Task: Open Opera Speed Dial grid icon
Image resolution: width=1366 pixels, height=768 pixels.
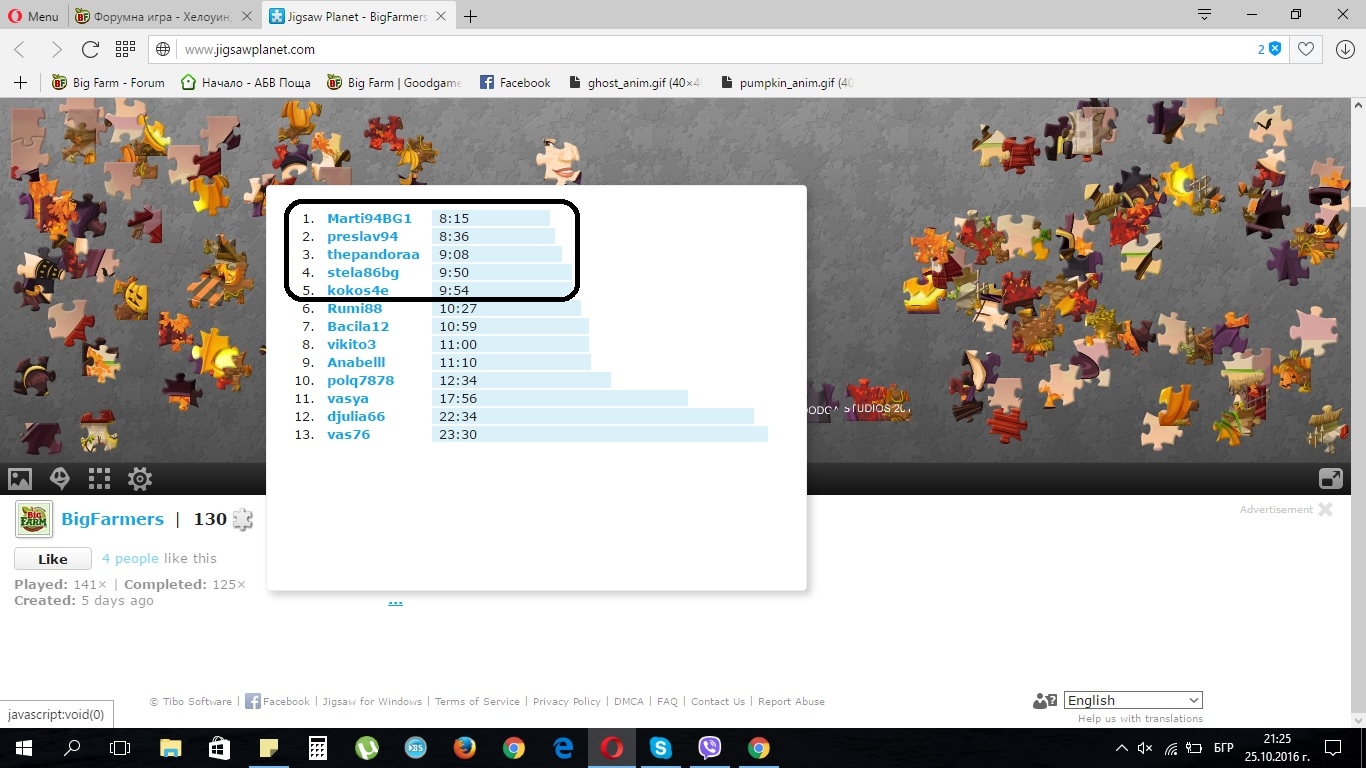Action: click(x=125, y=49)
